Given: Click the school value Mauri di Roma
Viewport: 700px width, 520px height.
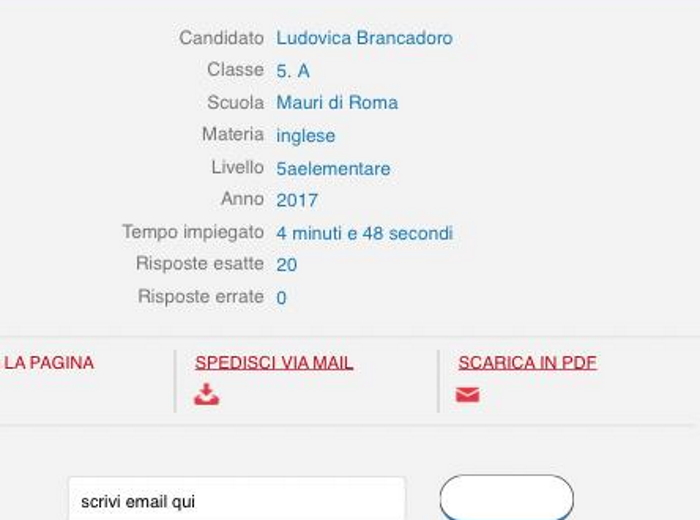Looking at the screenshot, I should pyautogui.click(x=337, y=103).
